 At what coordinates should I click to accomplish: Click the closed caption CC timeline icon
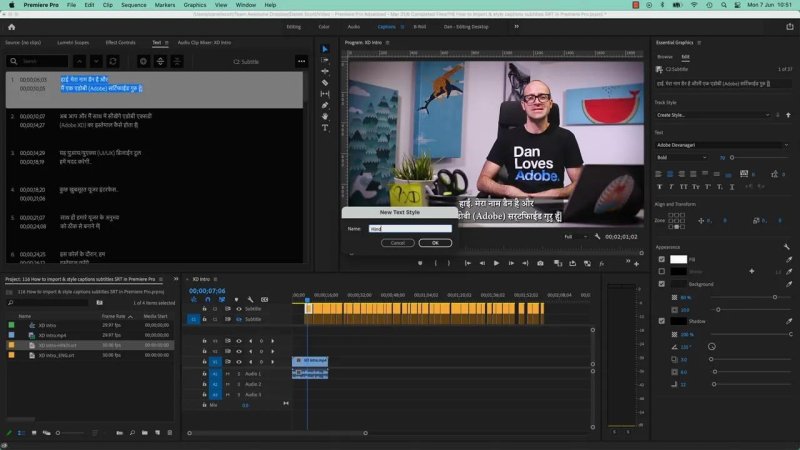[264, 299]
